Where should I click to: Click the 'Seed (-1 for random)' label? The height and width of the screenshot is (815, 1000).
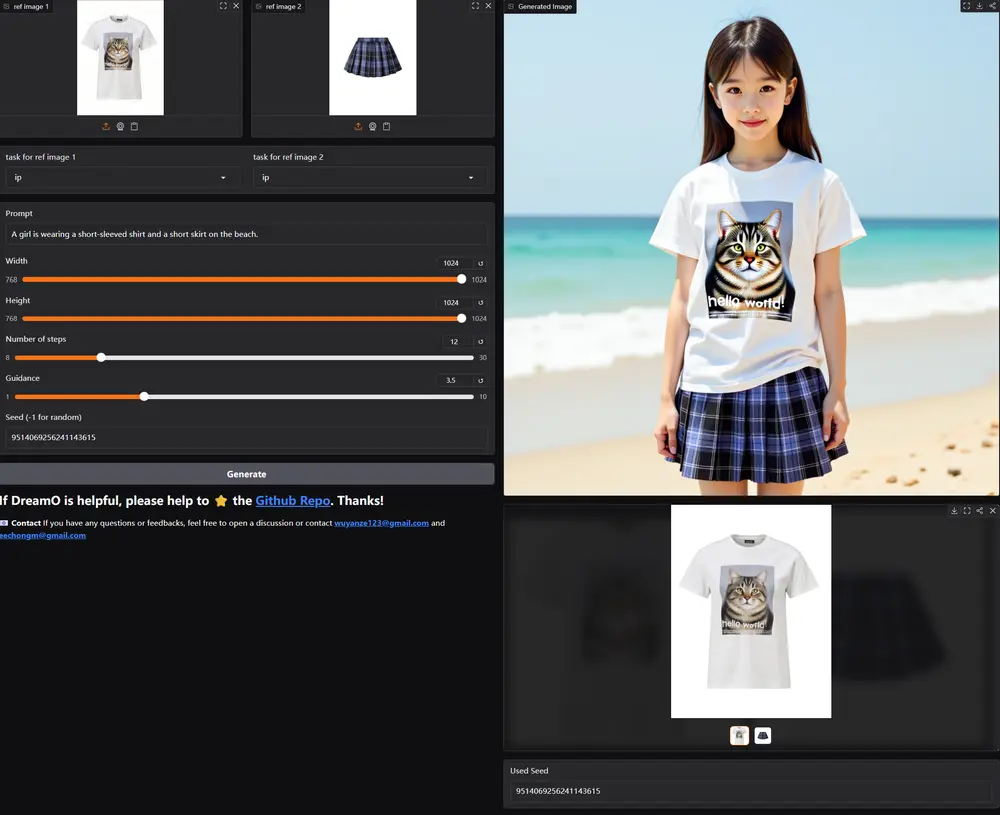click(43, 417)
